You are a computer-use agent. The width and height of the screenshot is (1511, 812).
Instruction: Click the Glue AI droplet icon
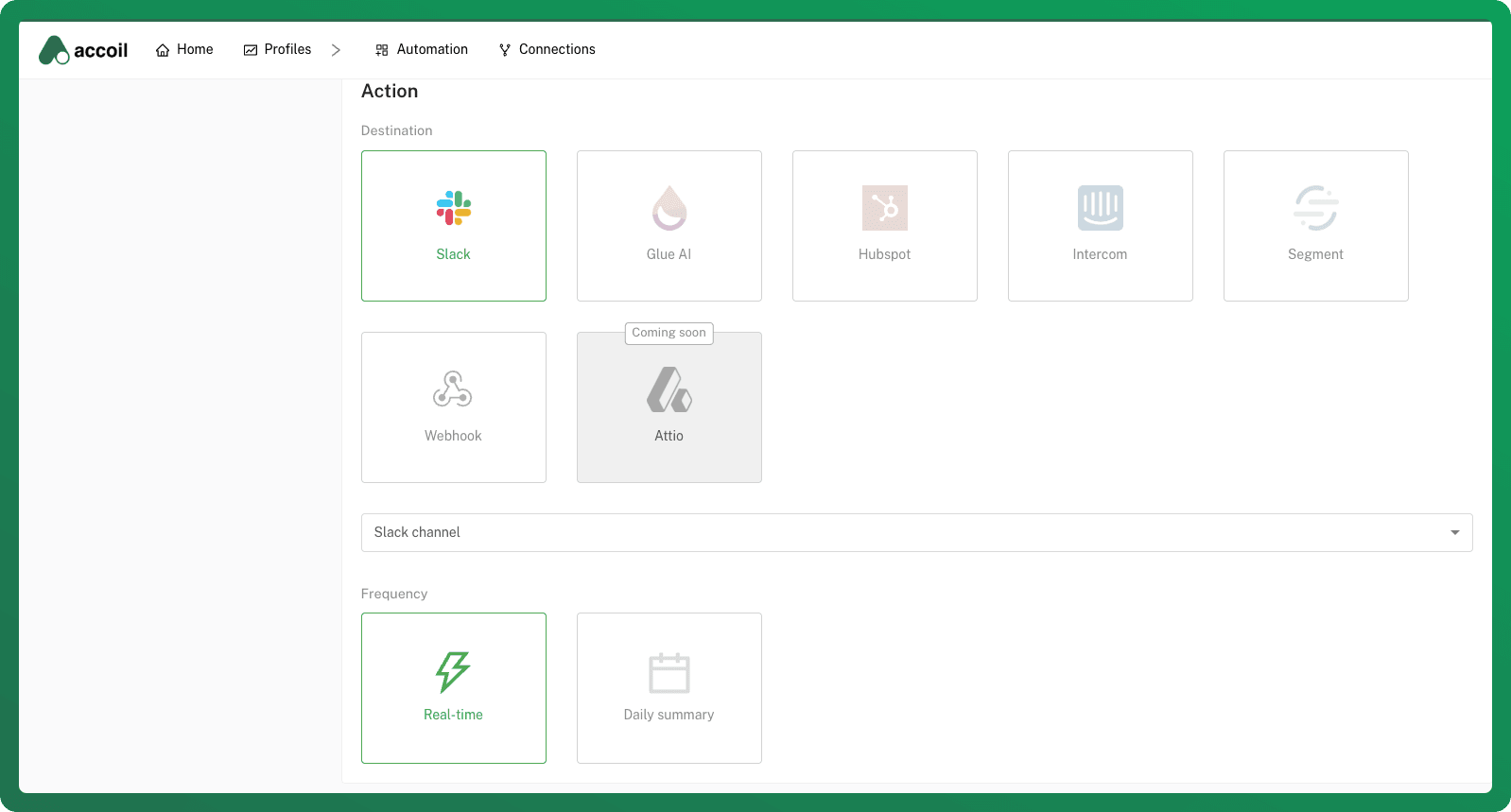(669, 208)
